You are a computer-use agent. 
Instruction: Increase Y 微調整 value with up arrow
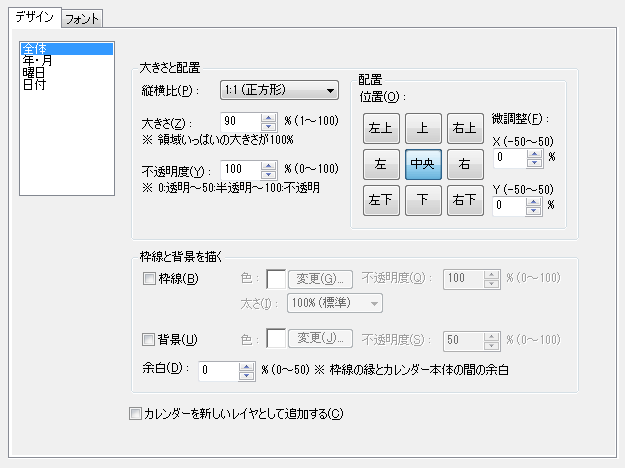point(535,201)
